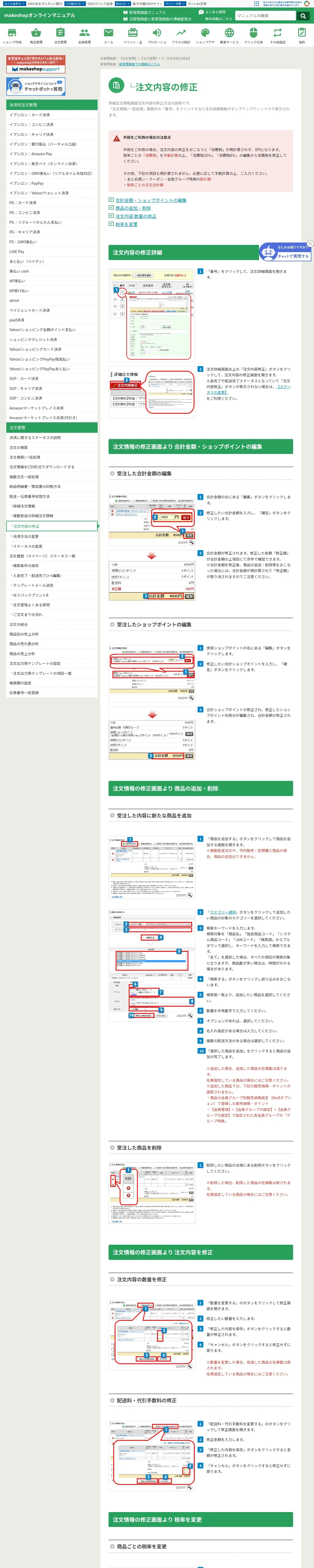Viewport: 314px width, 1568px height.
Task: Zoom the 商品を追加 screenshot
Action: [184, 895]
